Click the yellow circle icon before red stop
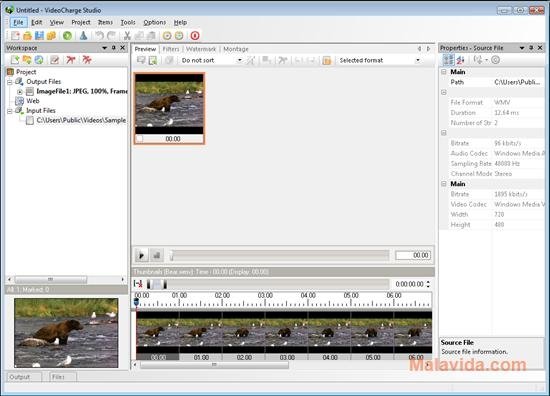Image resolution: width=550 pixels, height=396 pixels. click(x=179, y=35)
